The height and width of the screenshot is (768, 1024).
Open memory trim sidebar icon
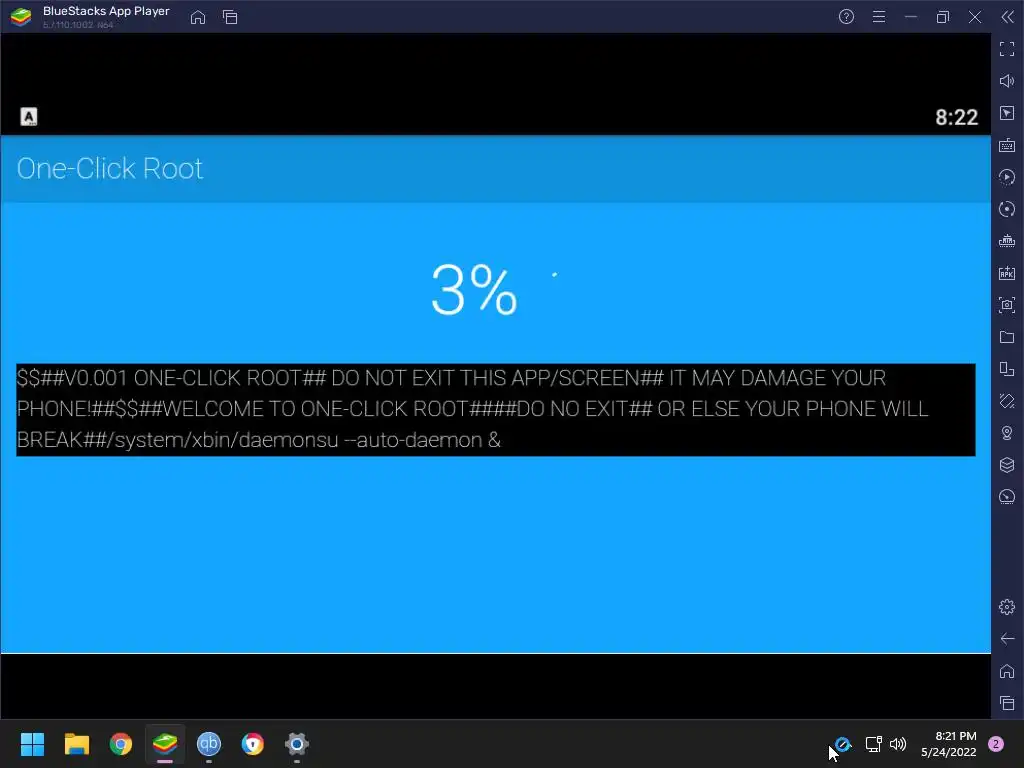[1007, 241]
